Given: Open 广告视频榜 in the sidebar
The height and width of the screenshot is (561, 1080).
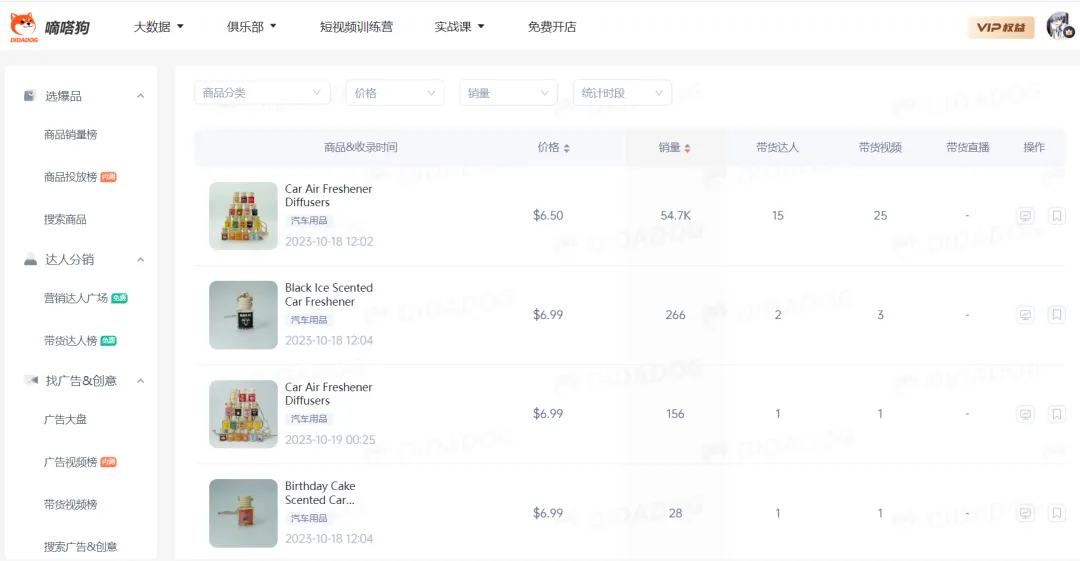Looking at the screenshot, I should point(70,462).
